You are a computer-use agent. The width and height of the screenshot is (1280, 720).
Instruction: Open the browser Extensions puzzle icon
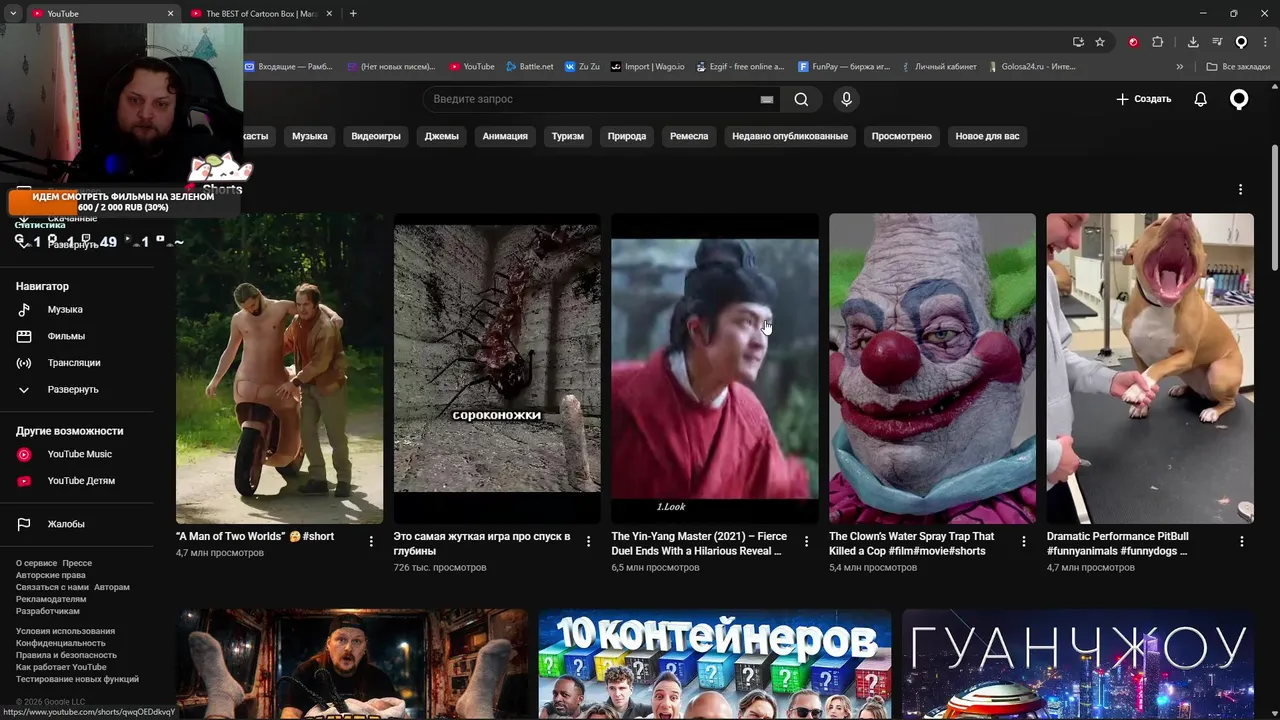[1158, 42]
